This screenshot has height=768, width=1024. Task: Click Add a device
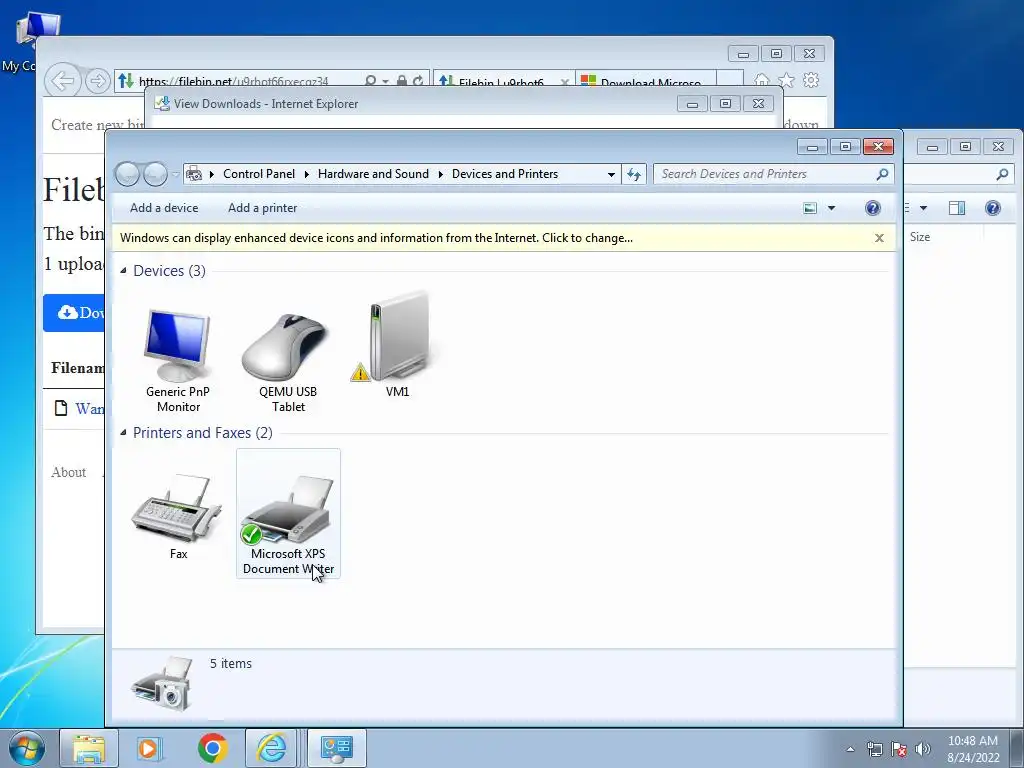pos(164,208)
